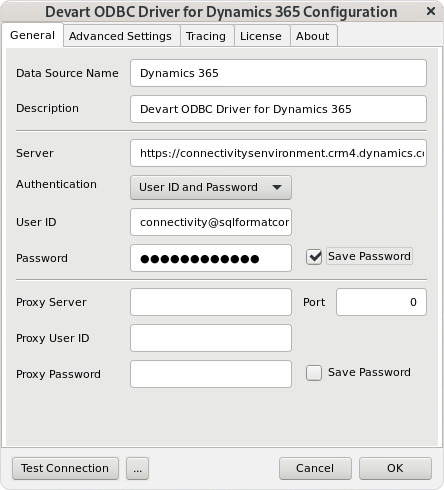Open the About tab
The width and height of the screenshot is (444, 490).
(x=312, y=36)
